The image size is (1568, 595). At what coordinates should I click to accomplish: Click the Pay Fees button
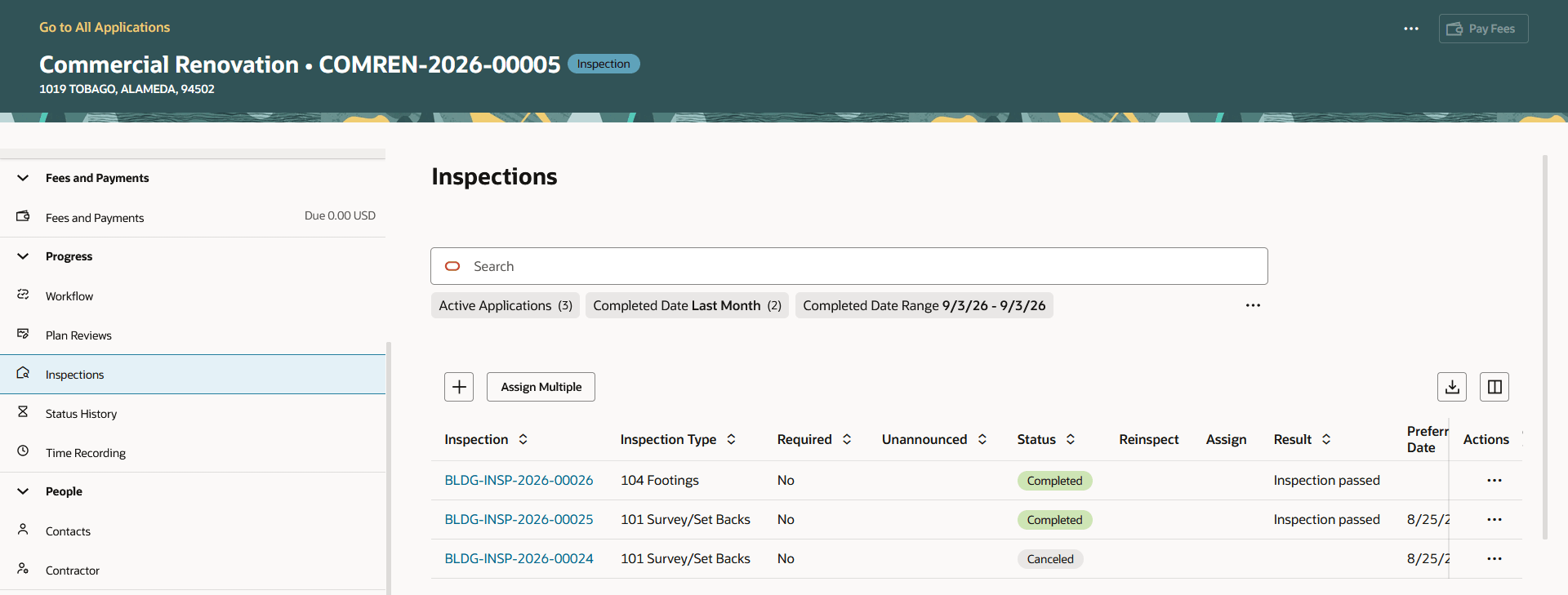[1483, 29]
